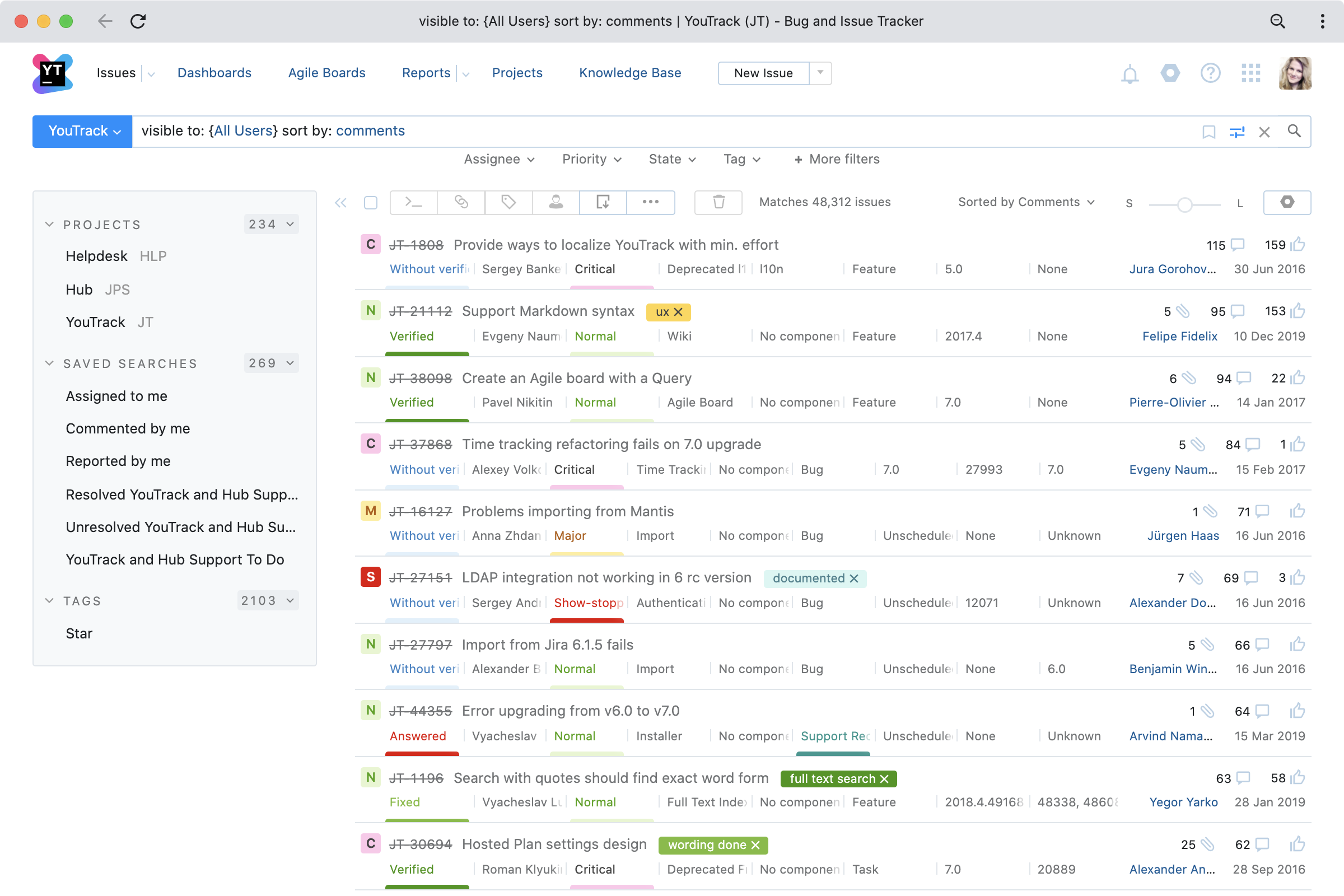Open the command dialog toolbar icon
The height and width of the screenshot is (896, 1344).
pyautogui.click(x=413, y=202)
